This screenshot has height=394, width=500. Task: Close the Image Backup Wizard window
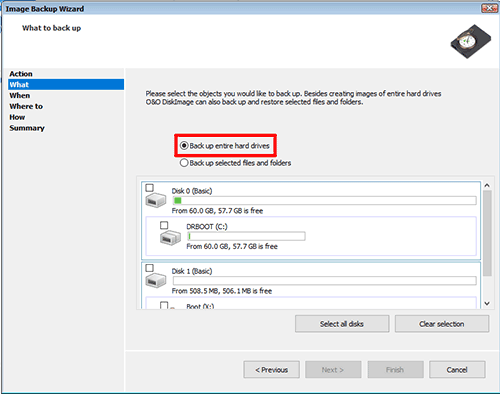489,8
